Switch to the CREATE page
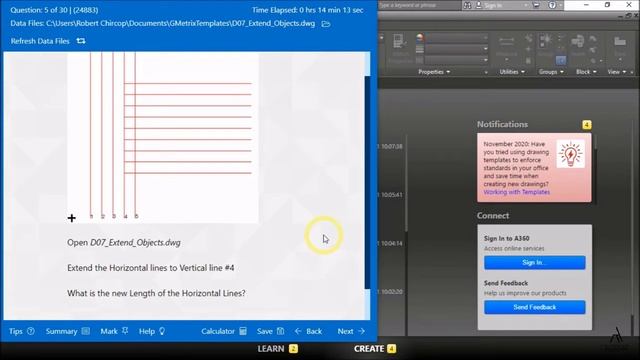 (375, 349)
